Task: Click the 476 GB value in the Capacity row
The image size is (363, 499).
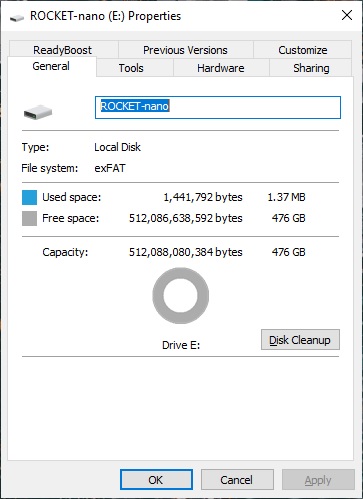Action: tap(289, 252)
